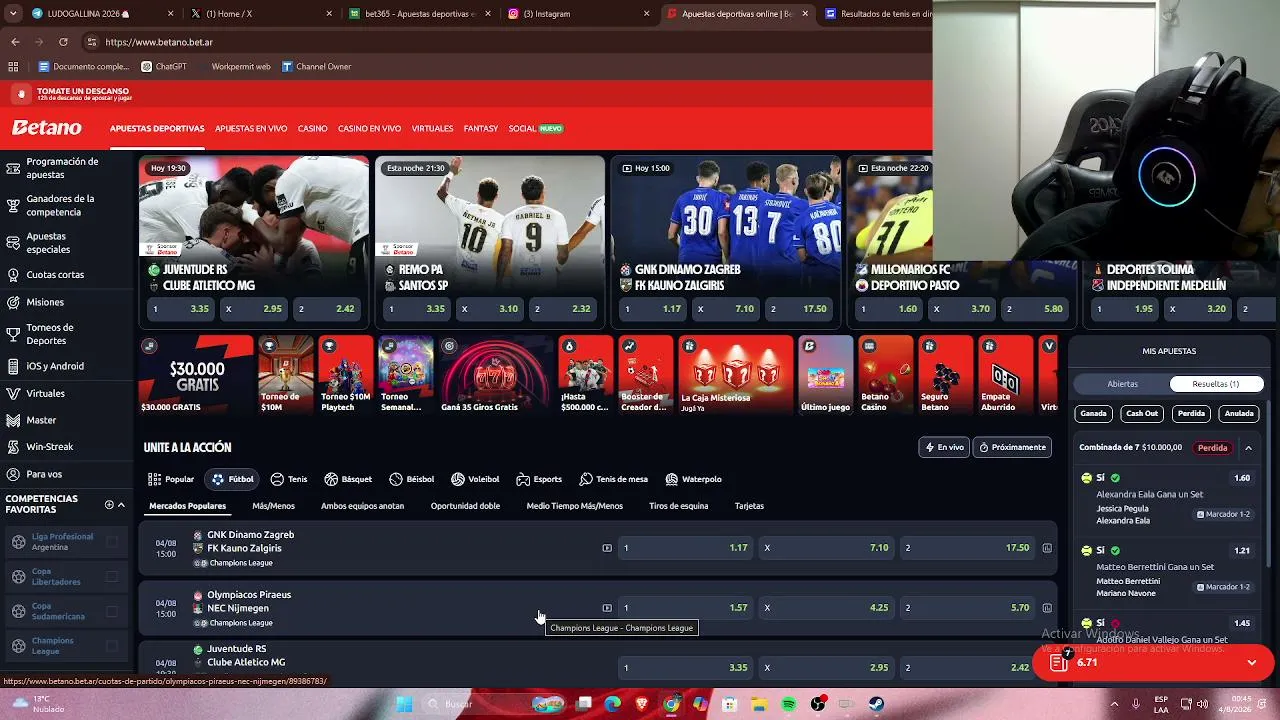Open the La Caja Misteriosa promo
The width and height of the screenshot is (1280, 720).
736,375
